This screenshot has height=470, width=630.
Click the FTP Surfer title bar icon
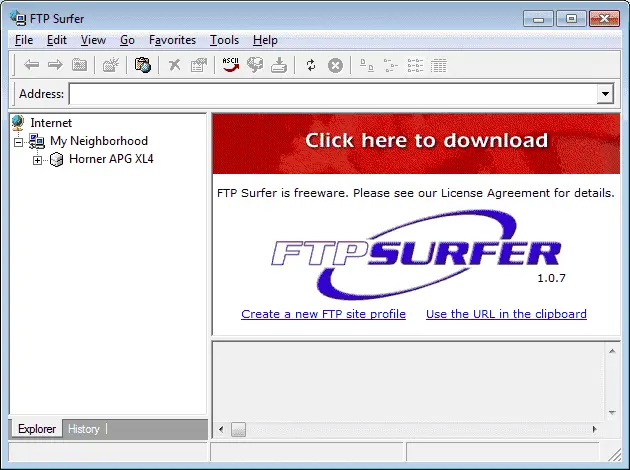(18, 18)
